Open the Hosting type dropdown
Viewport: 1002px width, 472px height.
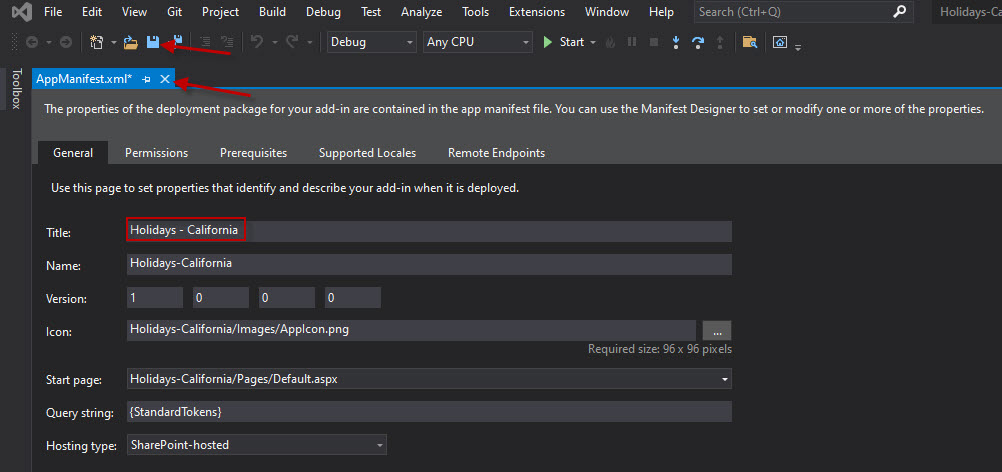tap(257, 445)
